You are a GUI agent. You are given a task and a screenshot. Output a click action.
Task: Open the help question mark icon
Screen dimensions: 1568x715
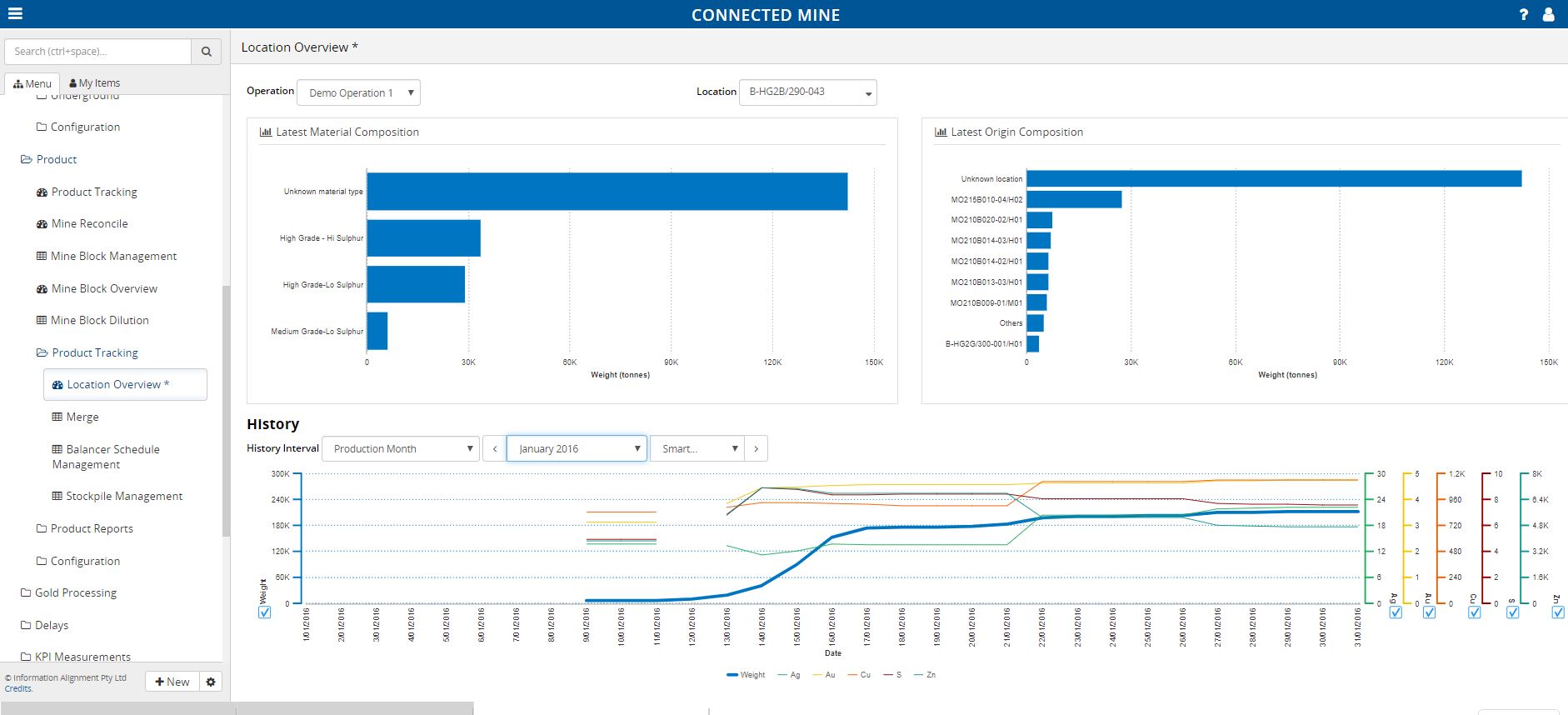[1524, 14]
